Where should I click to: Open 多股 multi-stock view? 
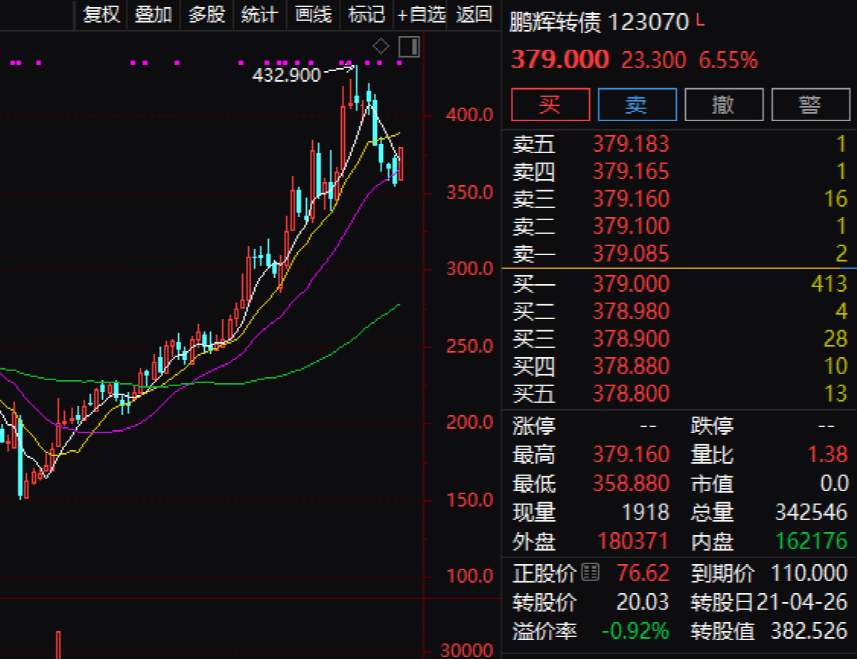[205, 15]
